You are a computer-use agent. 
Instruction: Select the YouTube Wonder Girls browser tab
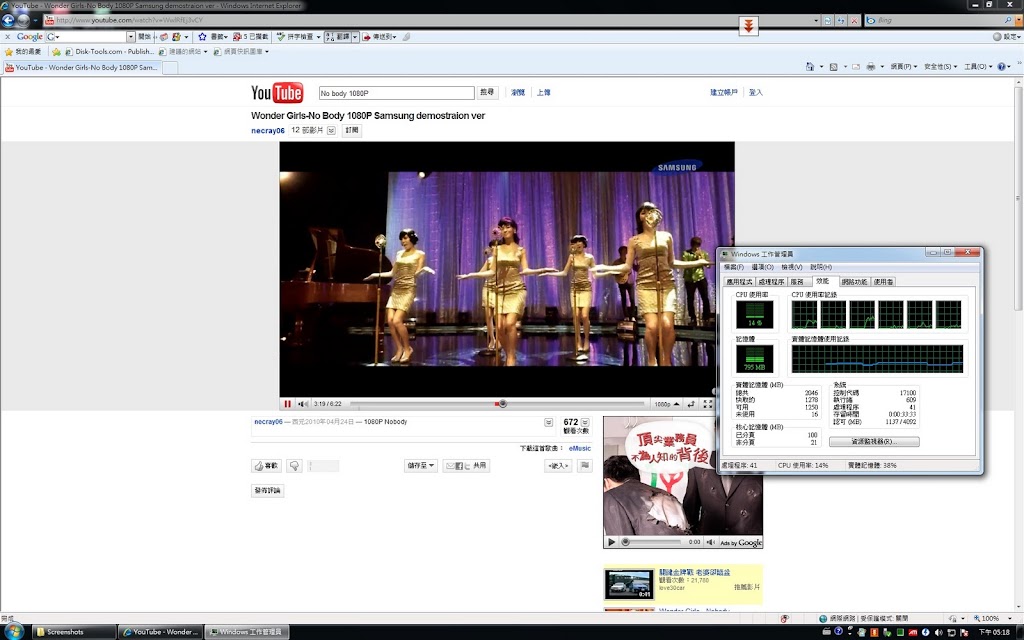pyautogui.click(x=82, y=67)
